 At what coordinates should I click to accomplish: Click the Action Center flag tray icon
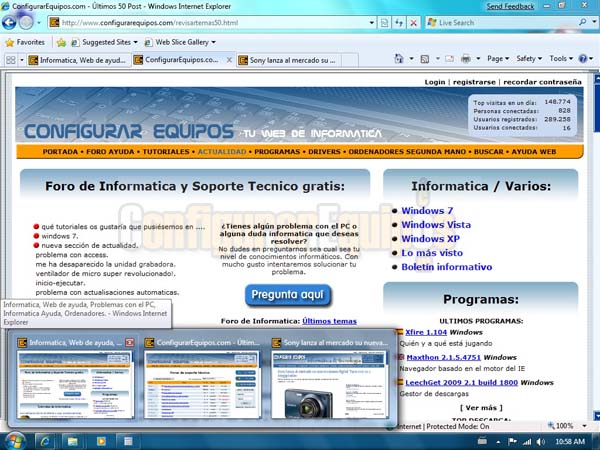tap(513, 442)
